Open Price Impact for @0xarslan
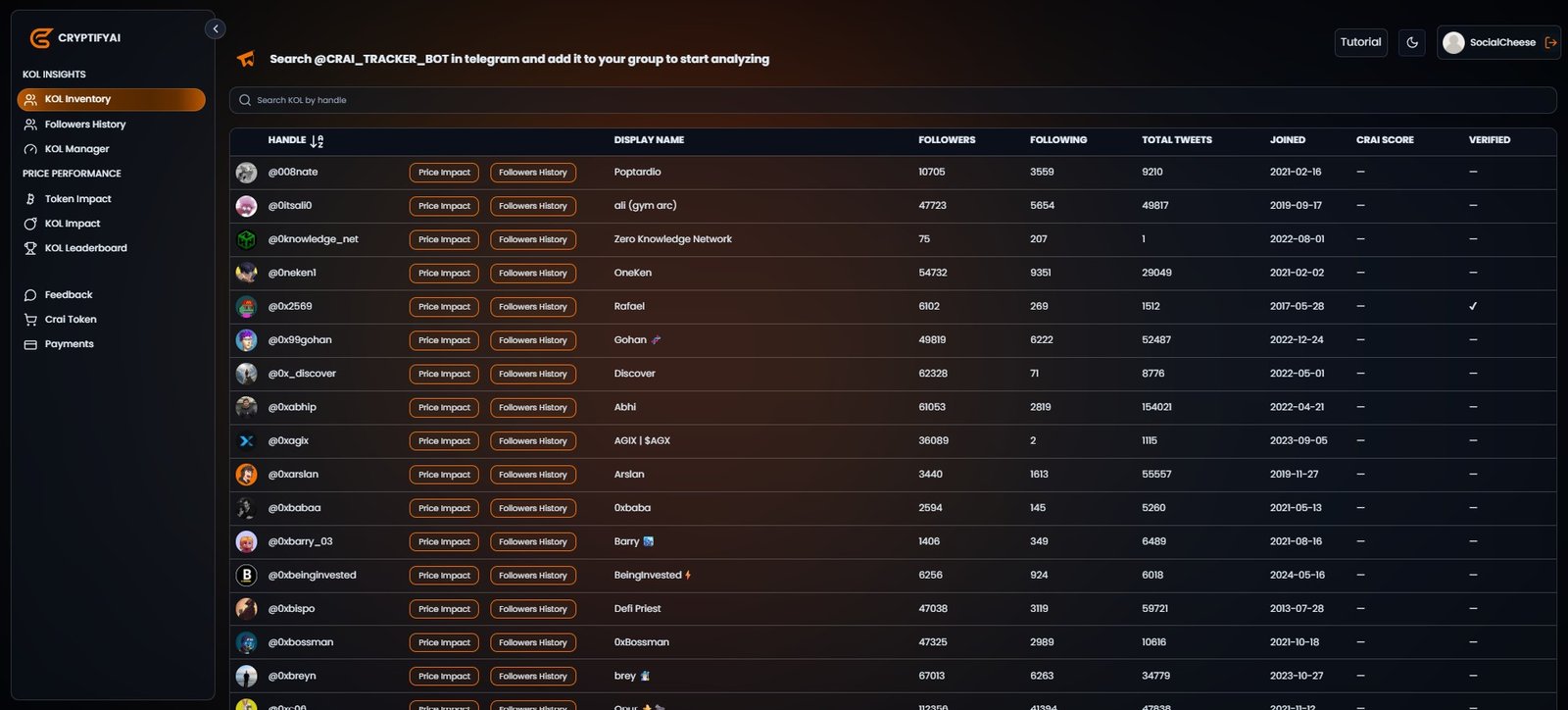1568x710 pixels. (x=444, y=475)
